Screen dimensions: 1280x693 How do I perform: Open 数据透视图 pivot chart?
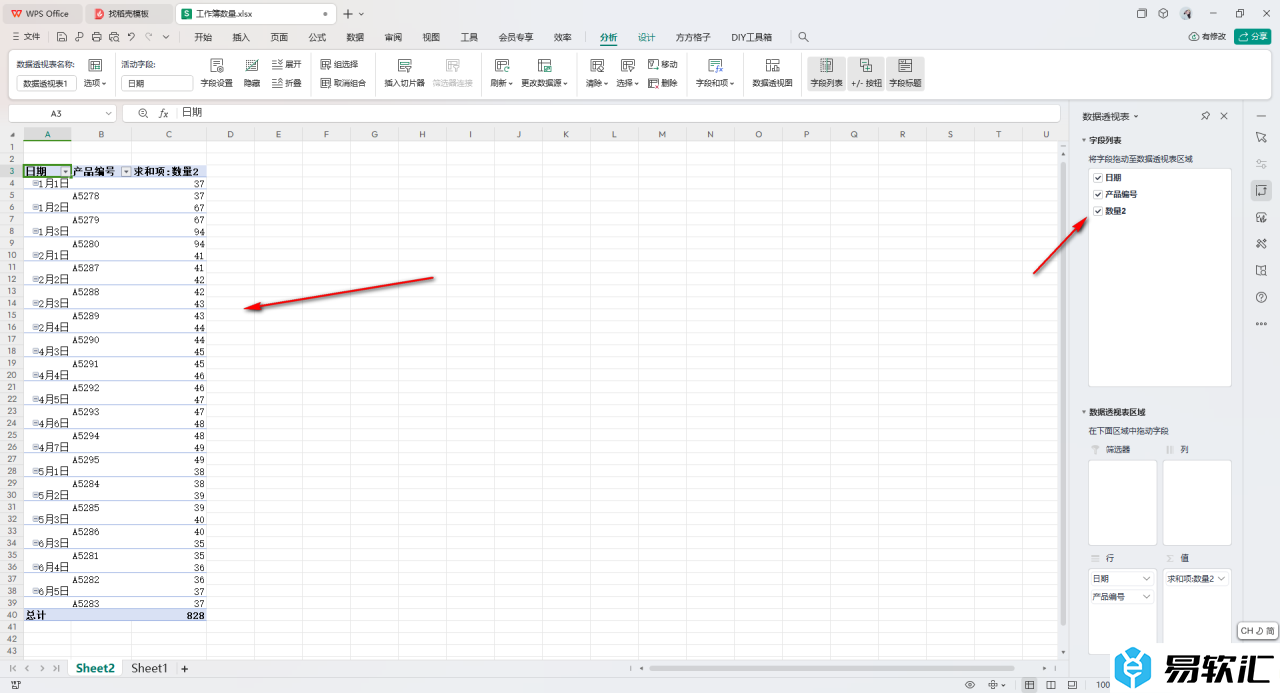click(772, 74)
